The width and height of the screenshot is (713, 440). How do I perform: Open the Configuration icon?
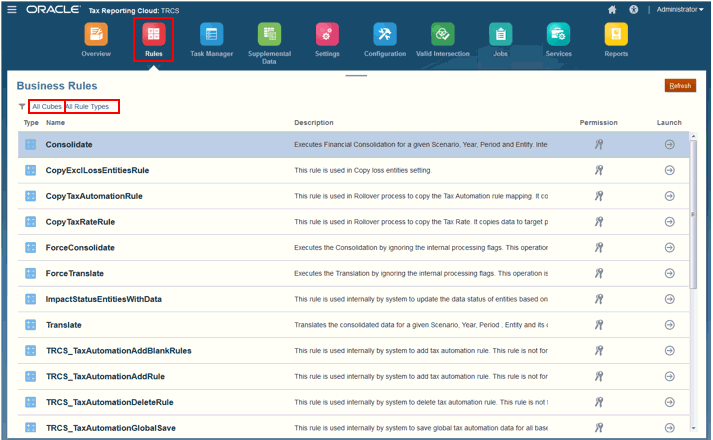pyautogui.click(x=385, y=34)
